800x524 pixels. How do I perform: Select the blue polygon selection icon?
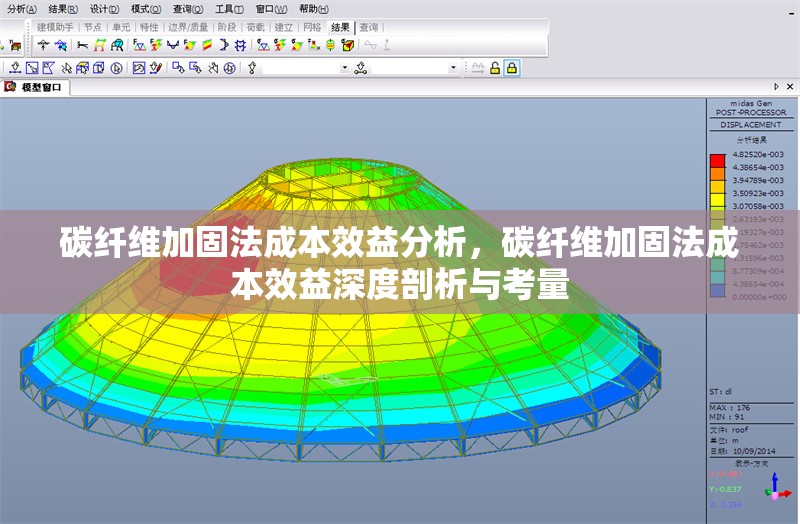click(48, 68)
